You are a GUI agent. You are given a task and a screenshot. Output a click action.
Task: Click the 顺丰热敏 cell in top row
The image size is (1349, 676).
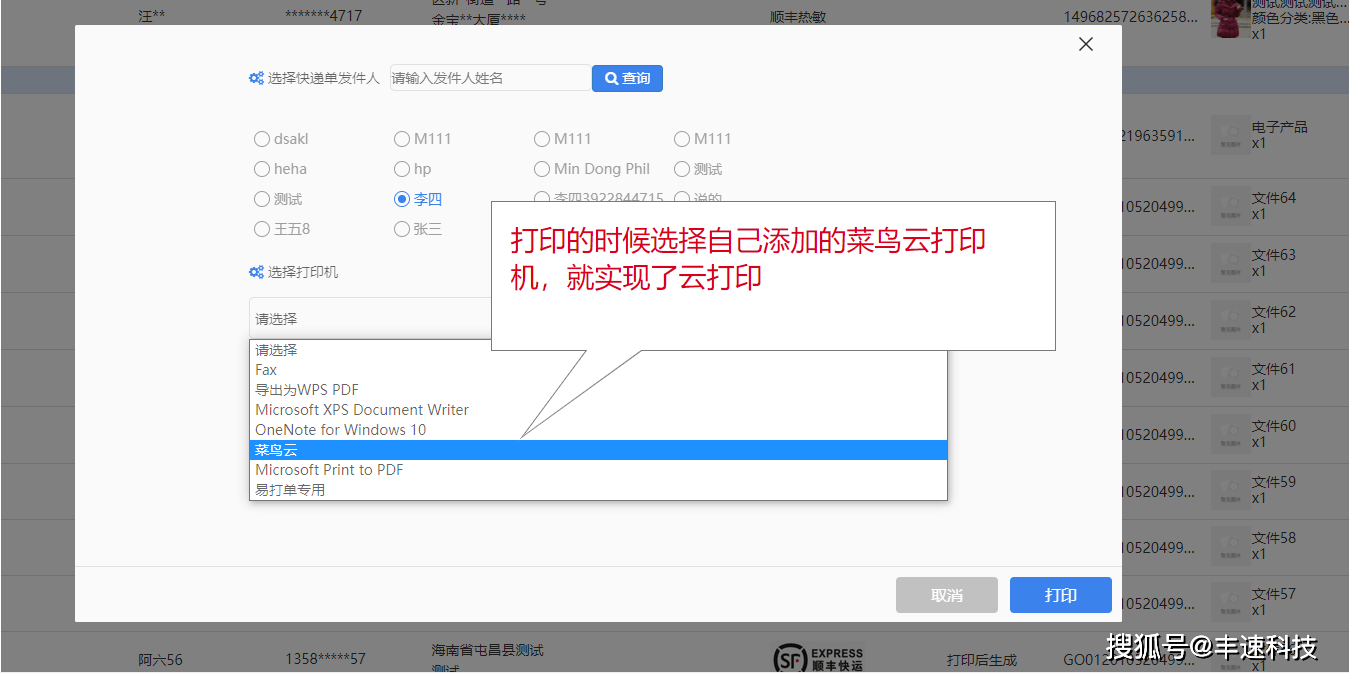[798, 17]
